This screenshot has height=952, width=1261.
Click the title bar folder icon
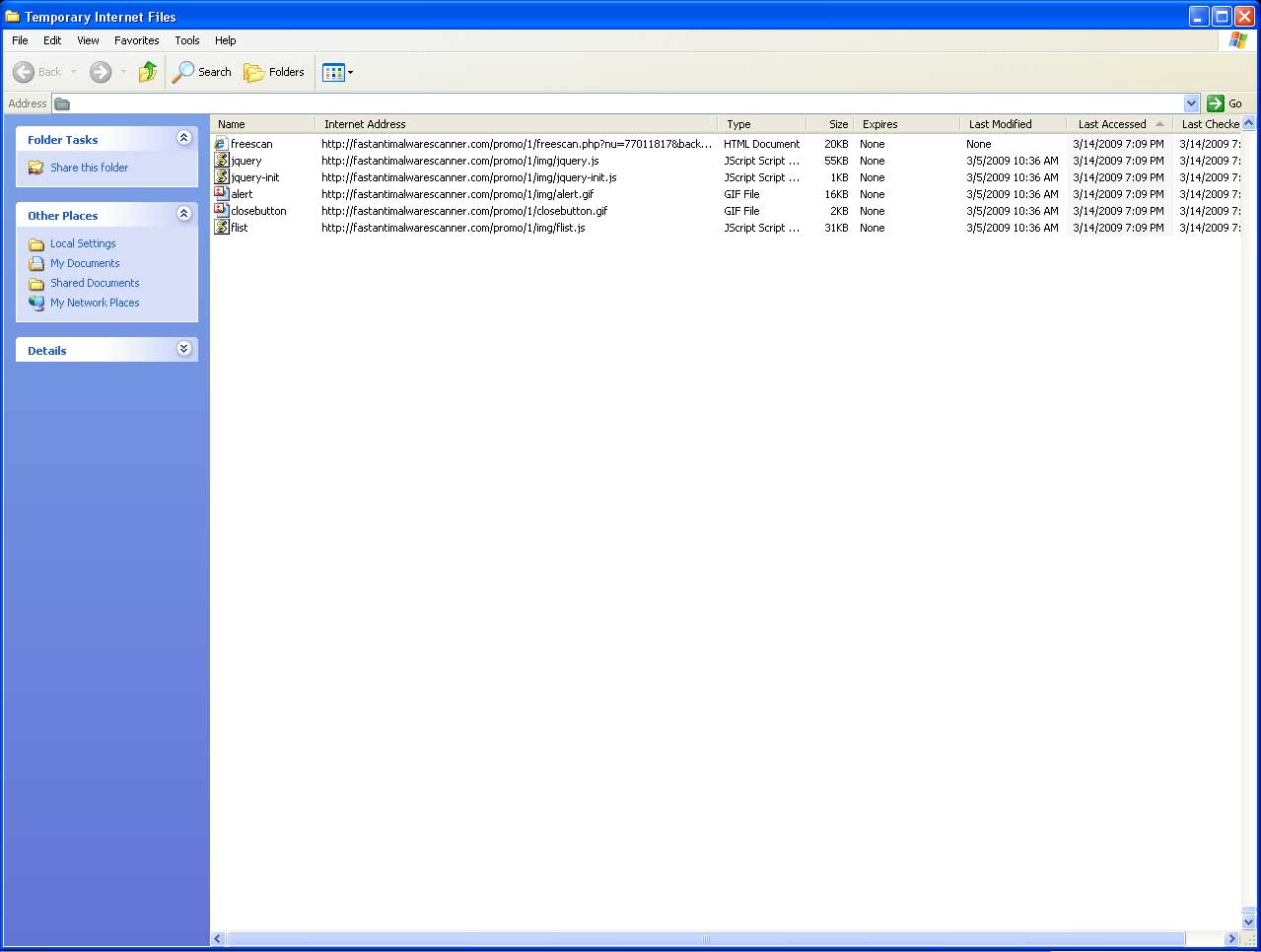pyautogui.click(x=13, y=17)
